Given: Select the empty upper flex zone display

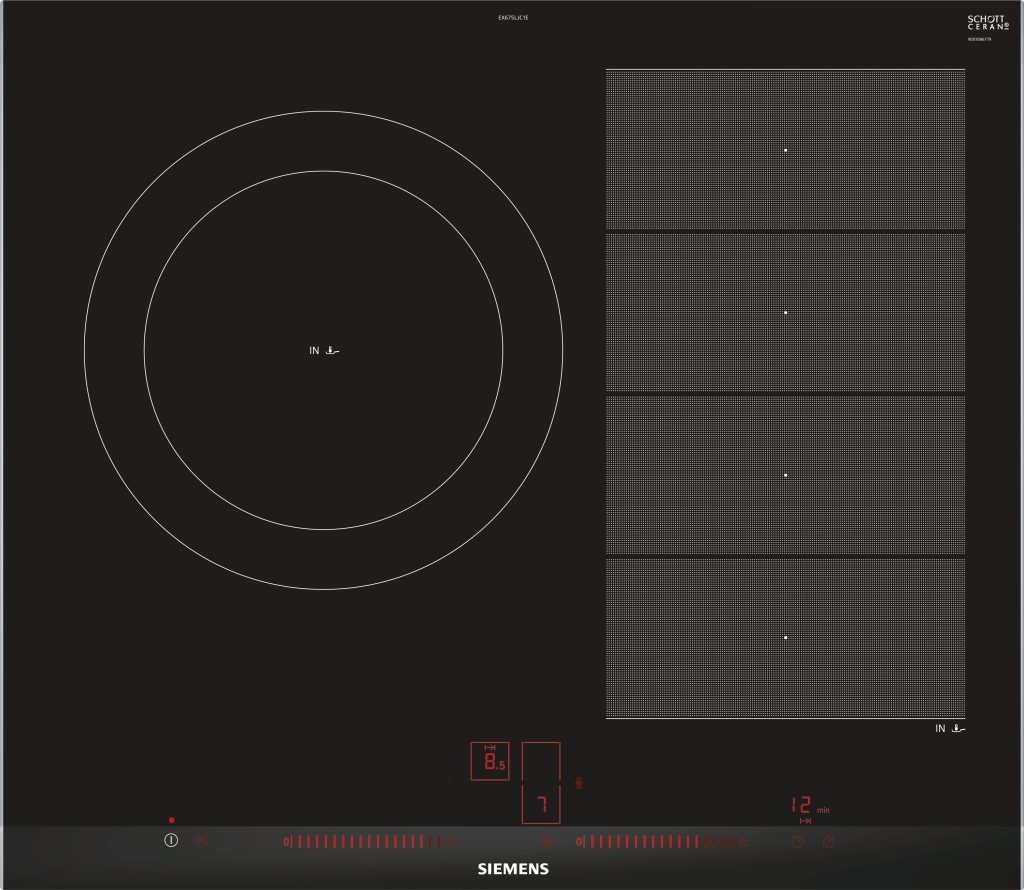Looking at the screenshot, I should point(541,761).
